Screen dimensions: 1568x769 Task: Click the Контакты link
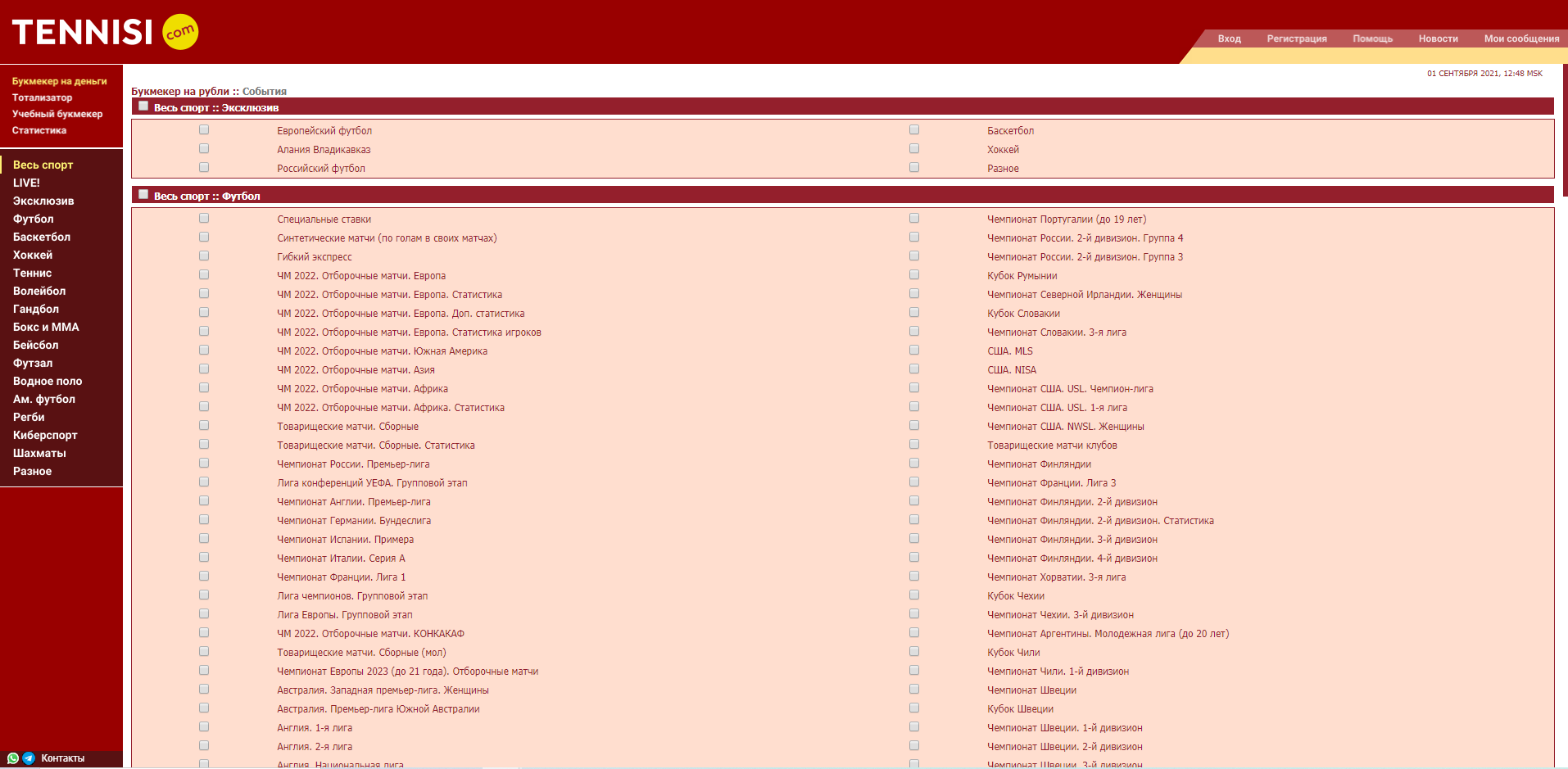pyautogui.click(x=62, y=758)
